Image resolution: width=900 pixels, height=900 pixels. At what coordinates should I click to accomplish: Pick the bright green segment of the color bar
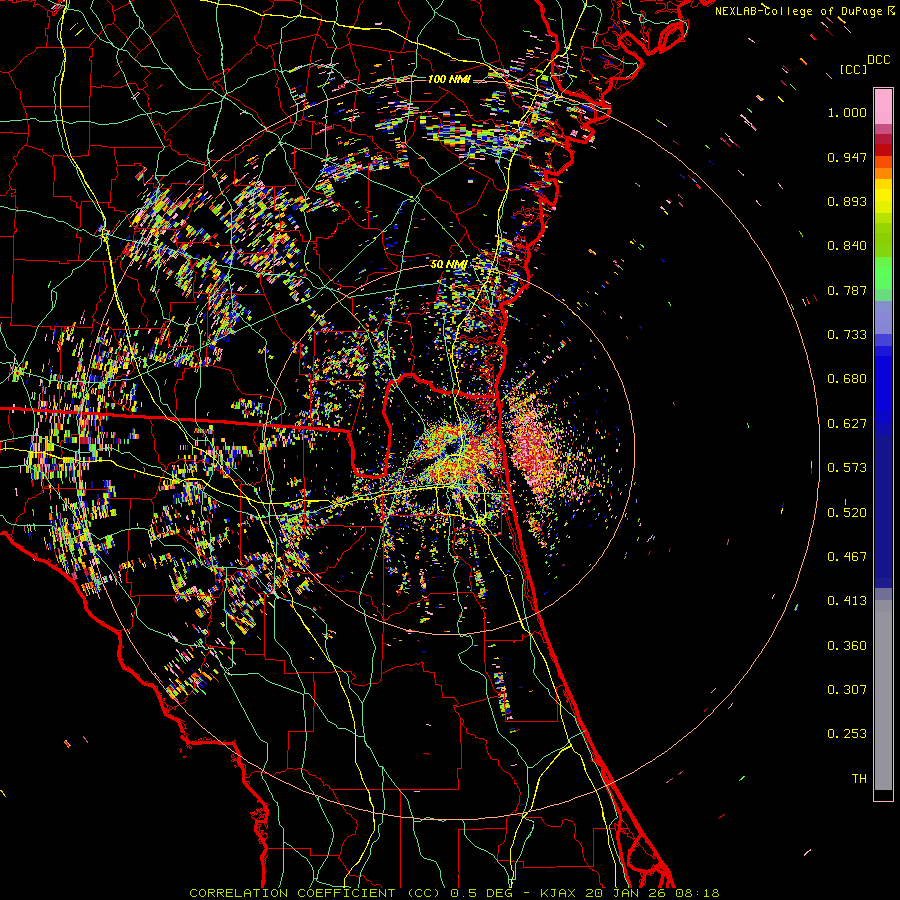pos(883,273)
